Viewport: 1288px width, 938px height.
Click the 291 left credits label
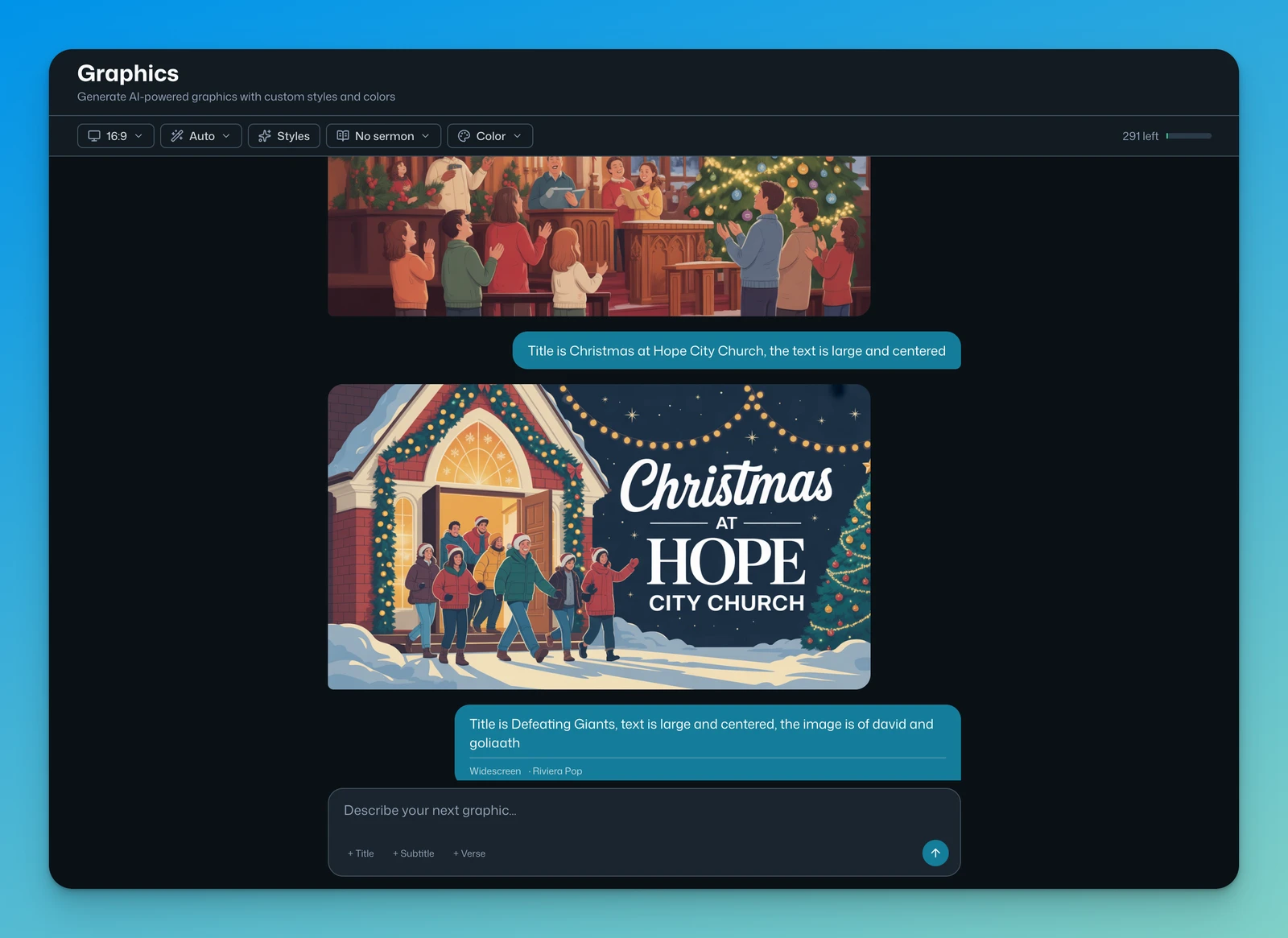pyautogui.click(x=1140, y=136)
